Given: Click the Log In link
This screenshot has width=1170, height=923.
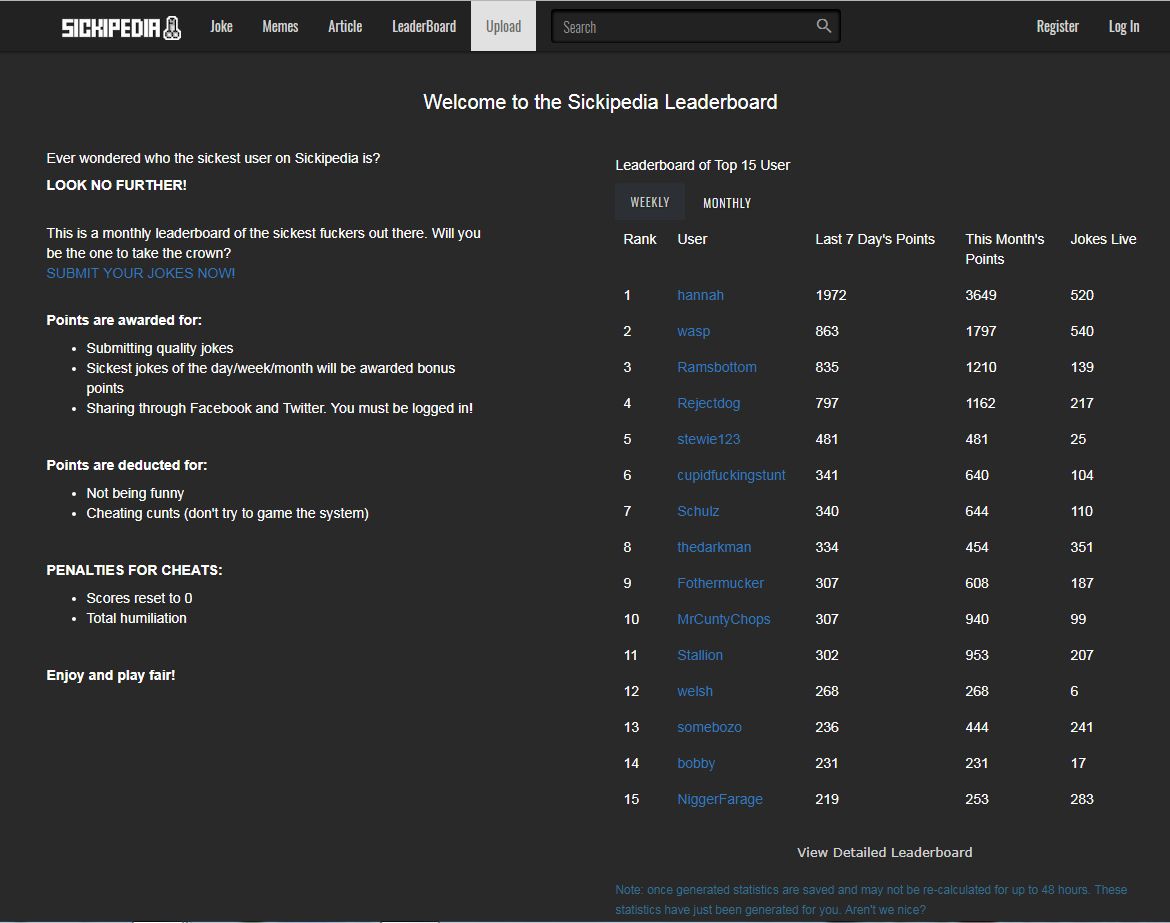Looking at the screenshot, I should coord(1123,27).
